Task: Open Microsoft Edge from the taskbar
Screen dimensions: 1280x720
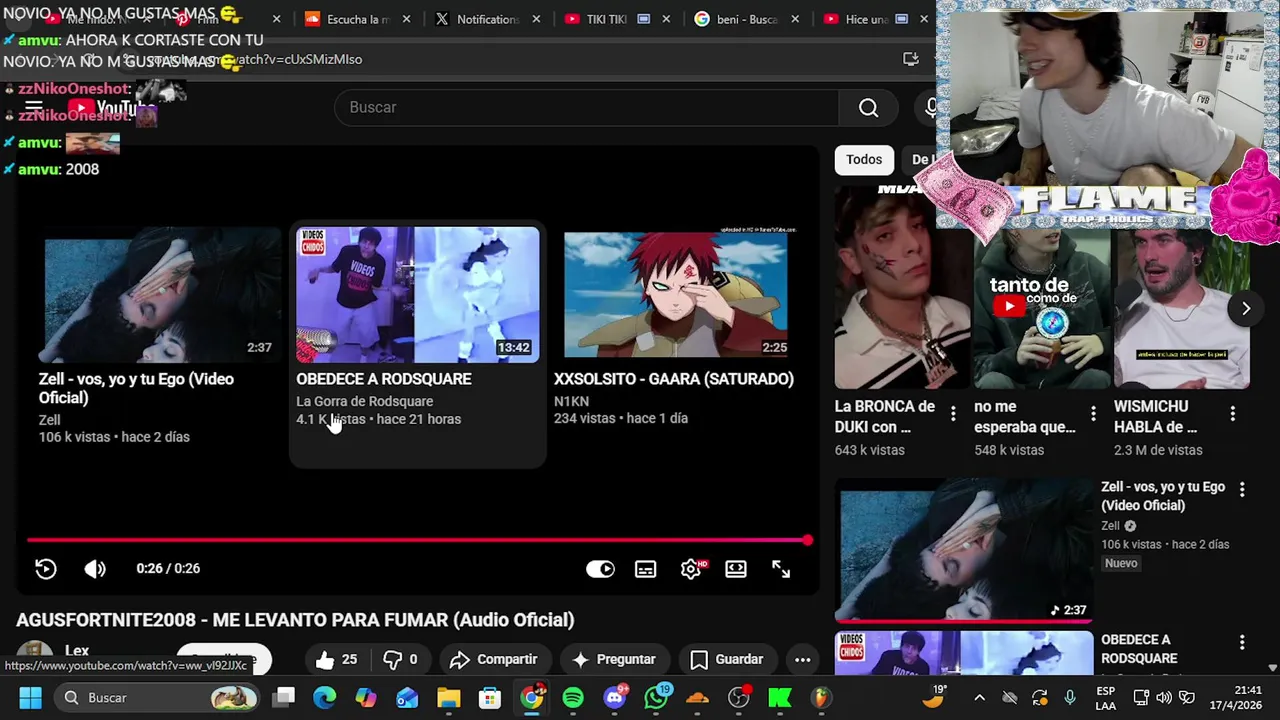Action: pyautogui.click(x=325, y=697)
